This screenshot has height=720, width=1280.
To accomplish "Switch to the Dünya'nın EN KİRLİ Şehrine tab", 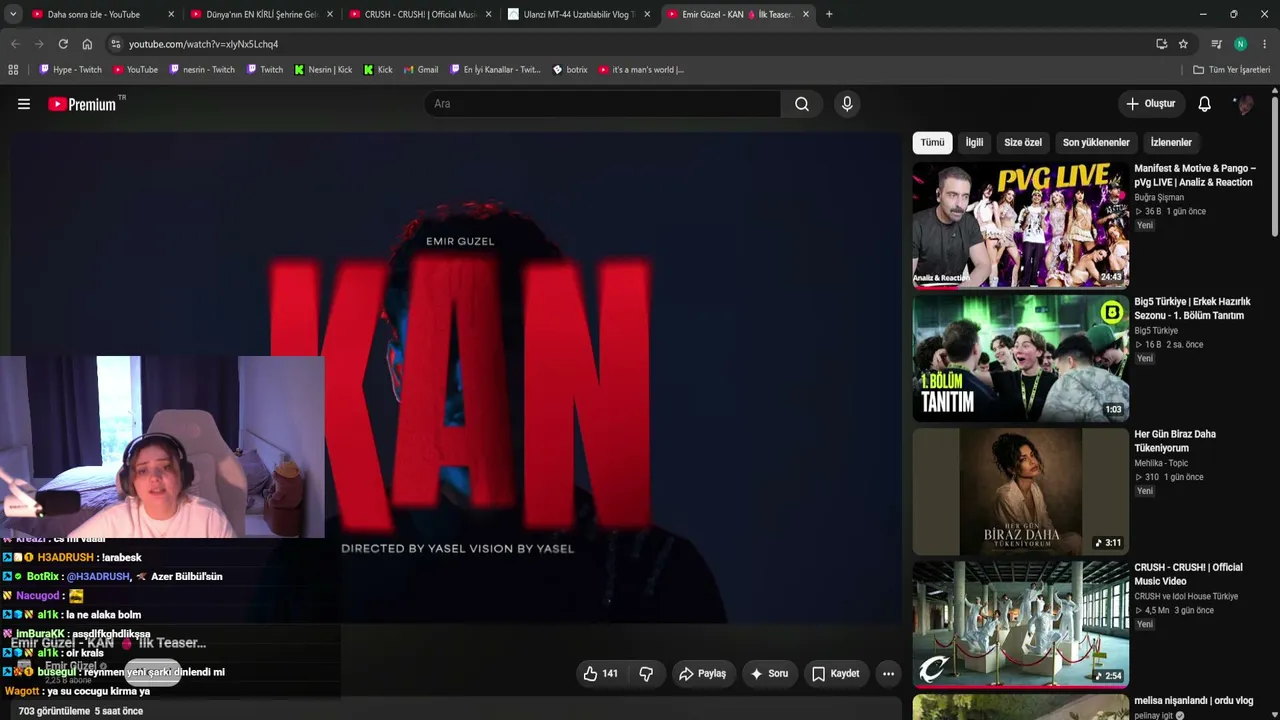I will pos(261,14).
